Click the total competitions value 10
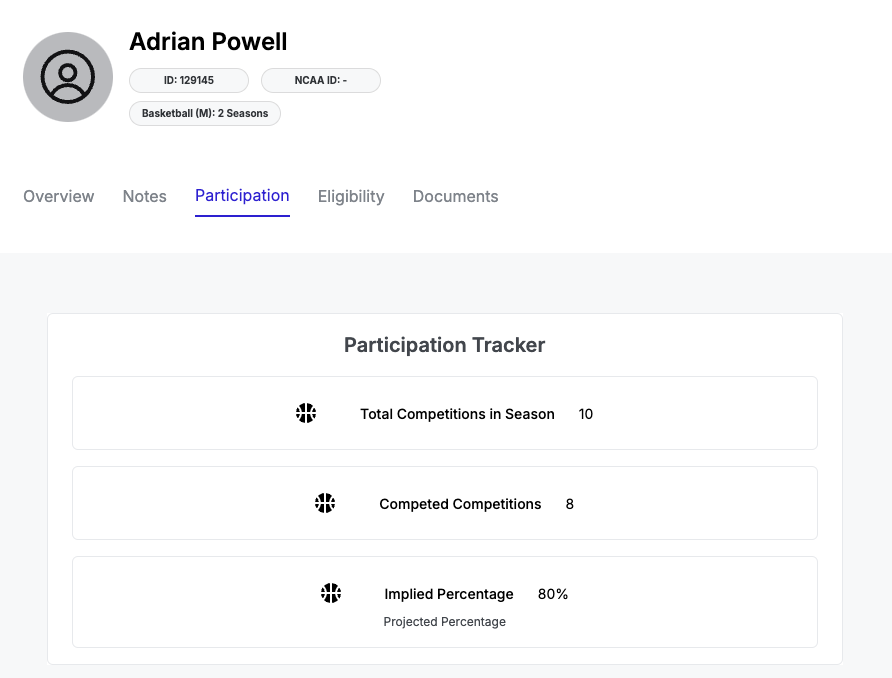The height and width of the screenshot is (678, 892). 586,414
